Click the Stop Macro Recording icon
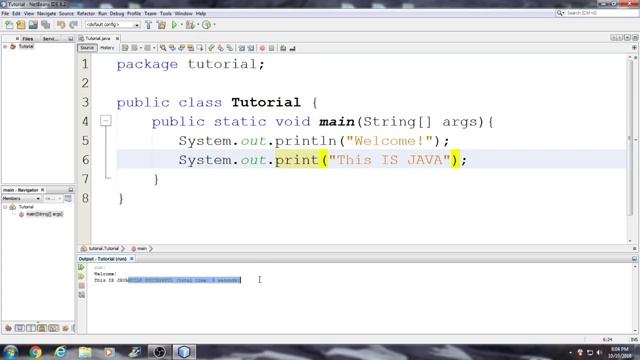 [271, 48]
